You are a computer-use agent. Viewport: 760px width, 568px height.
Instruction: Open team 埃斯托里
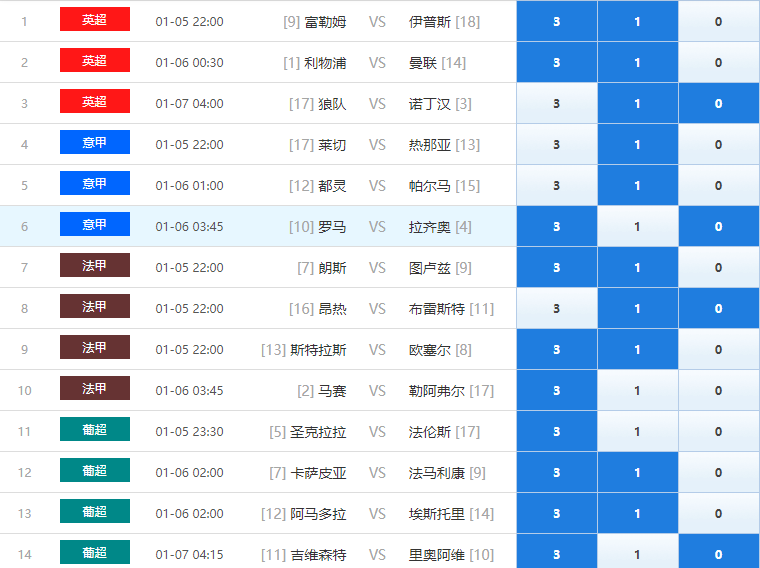click(437, 514)
